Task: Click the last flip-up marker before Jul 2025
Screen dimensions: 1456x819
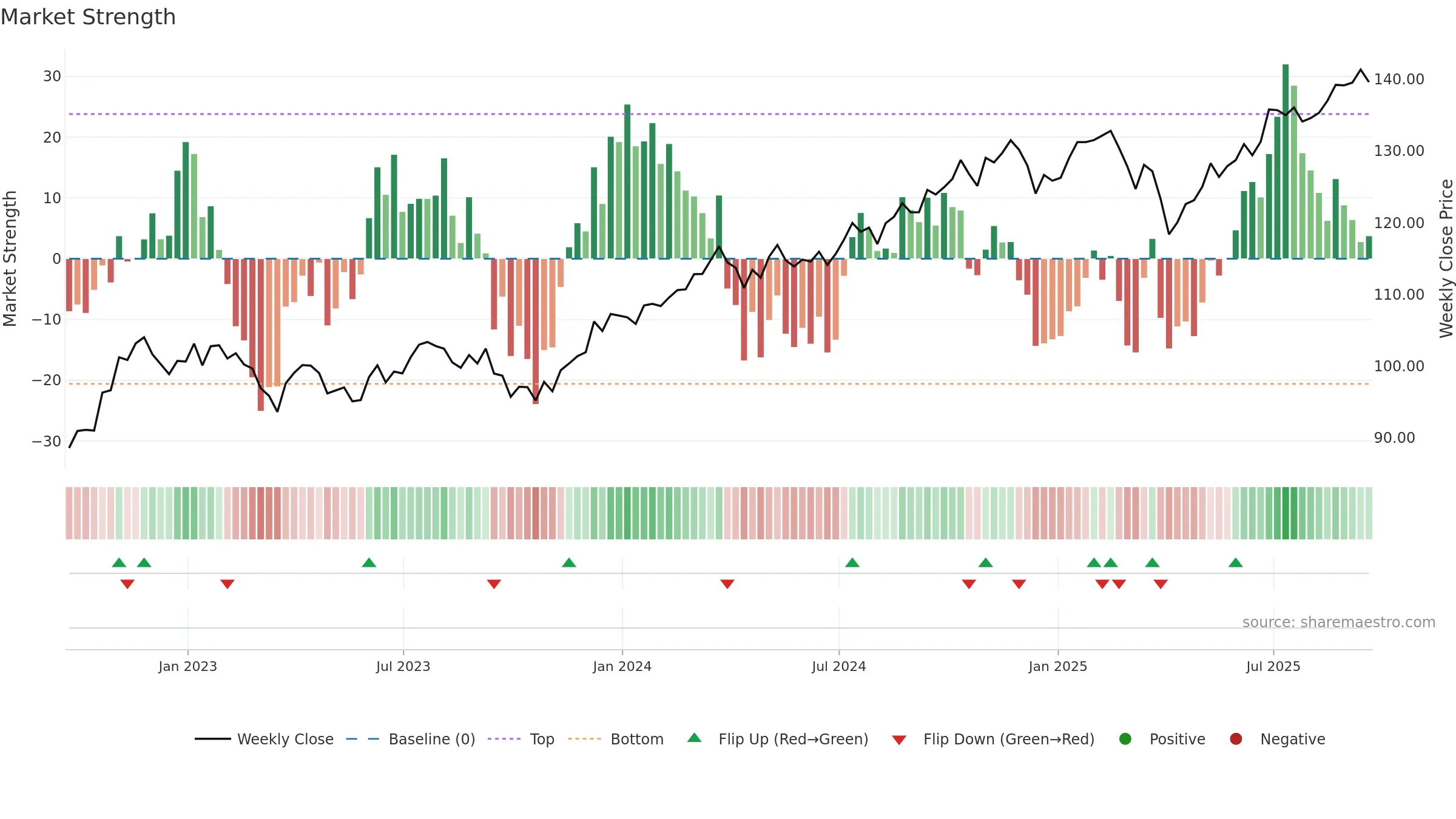Action: click(1236, 562)
